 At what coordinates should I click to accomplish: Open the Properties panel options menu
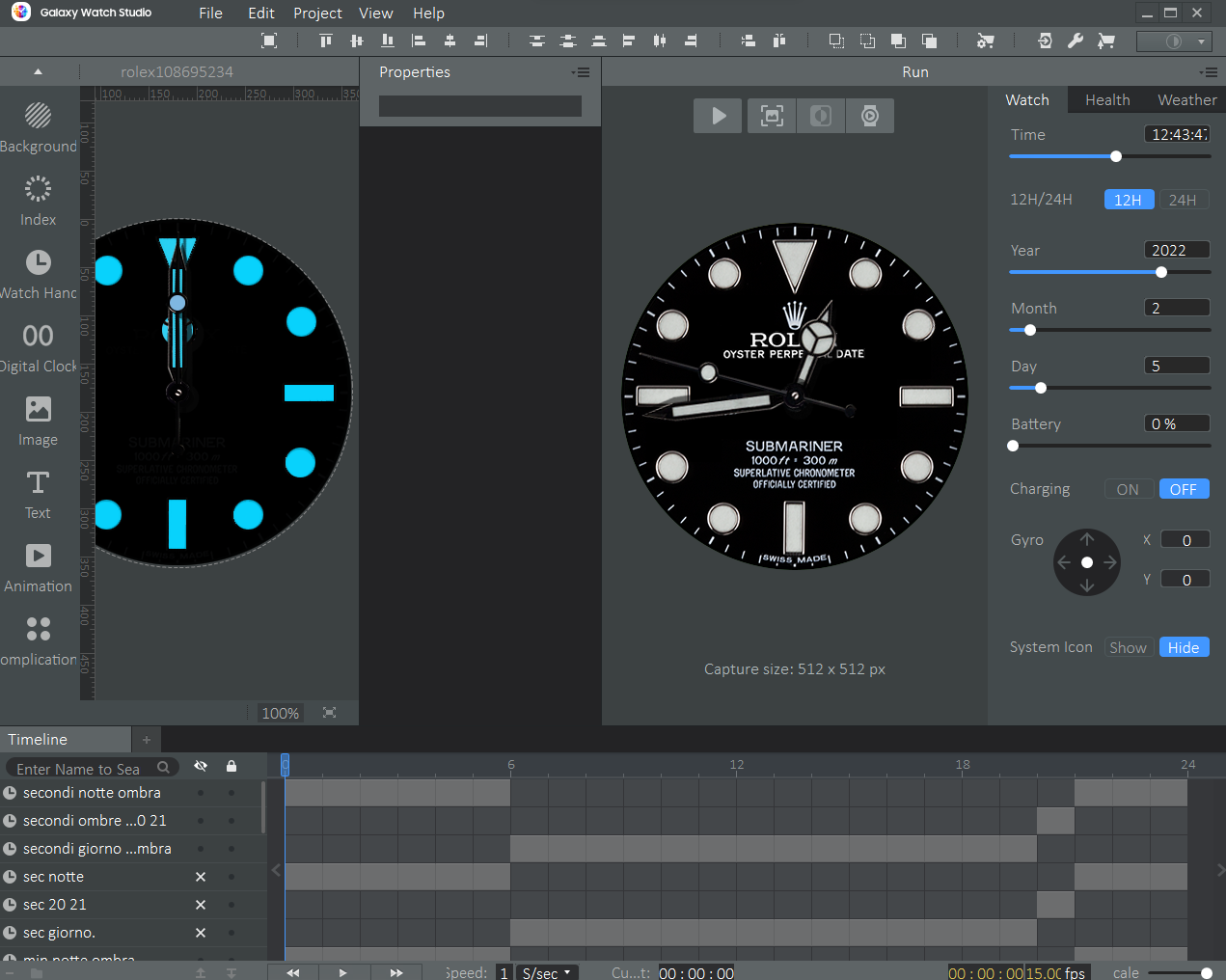(x=581, y=72)
